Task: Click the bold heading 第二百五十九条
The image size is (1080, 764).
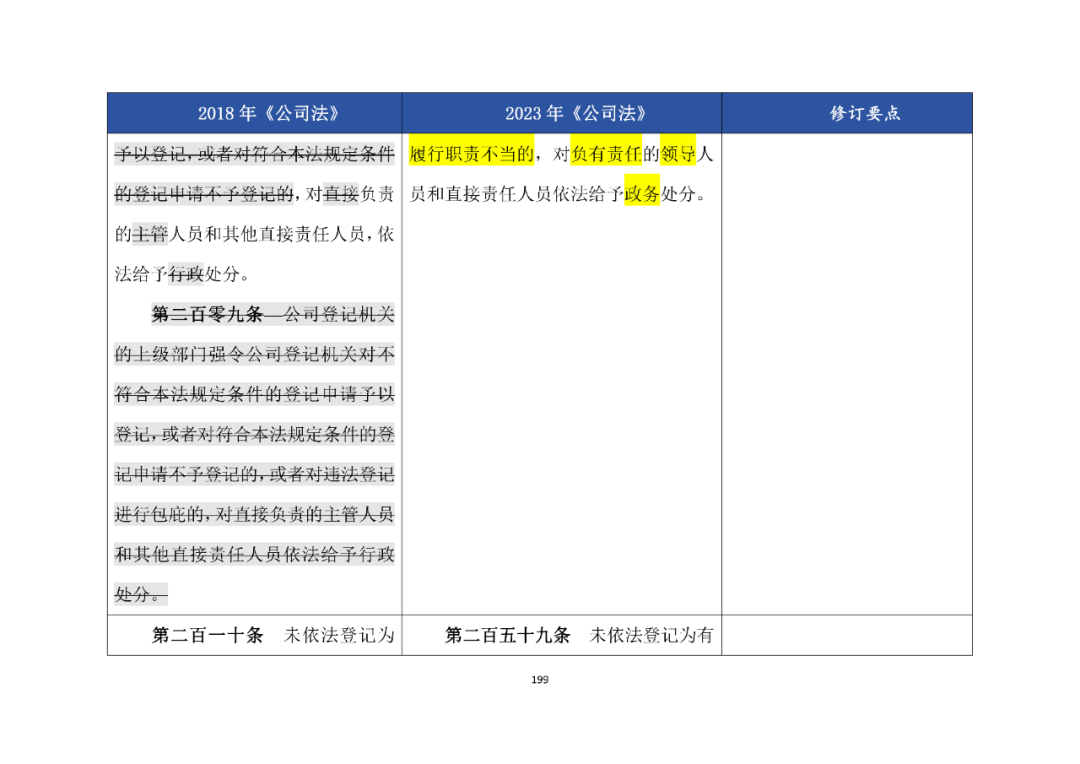Action: (x=508, y=634)
